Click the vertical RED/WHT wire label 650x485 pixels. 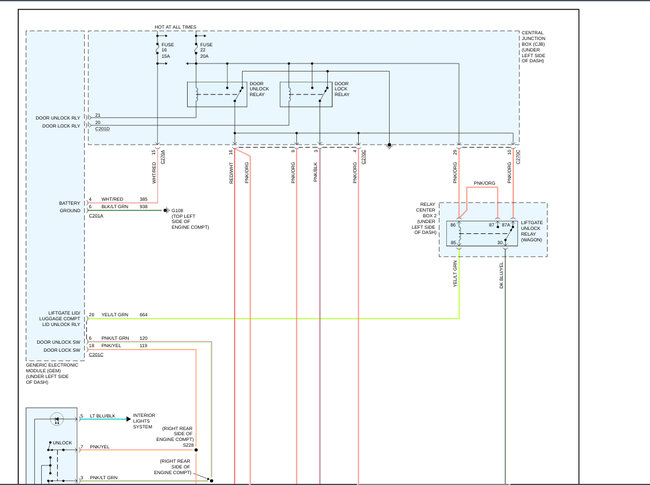coord(231,173)
